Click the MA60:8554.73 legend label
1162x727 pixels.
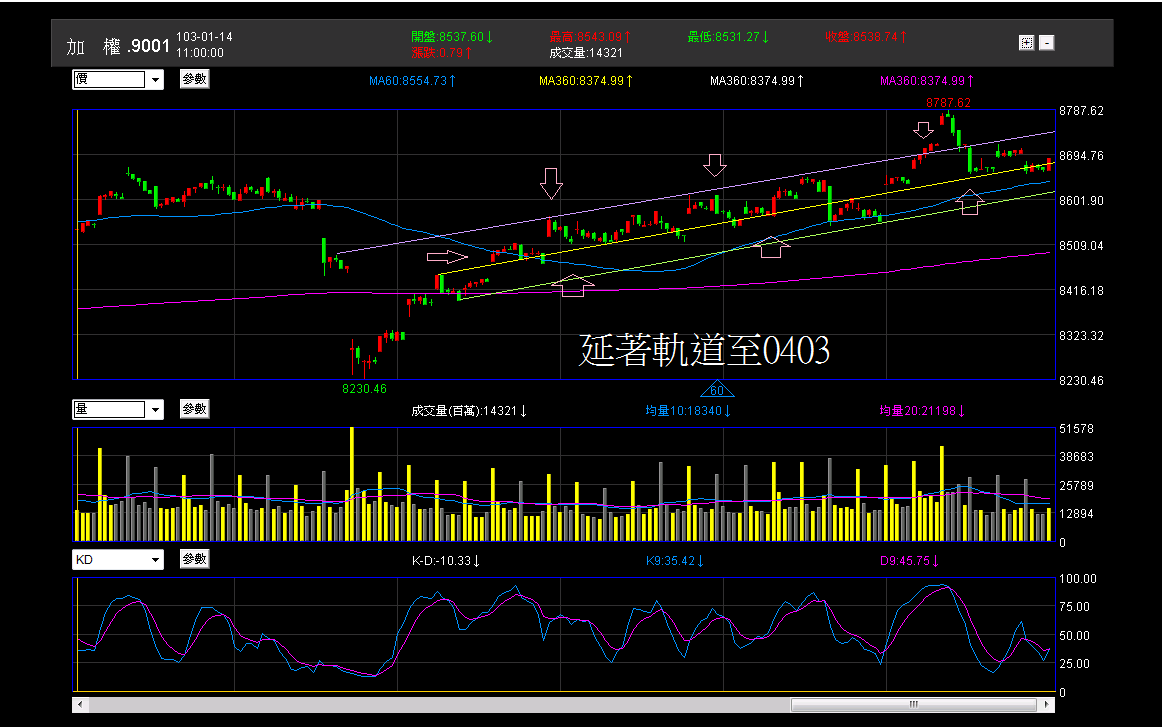tap(414, 79)
